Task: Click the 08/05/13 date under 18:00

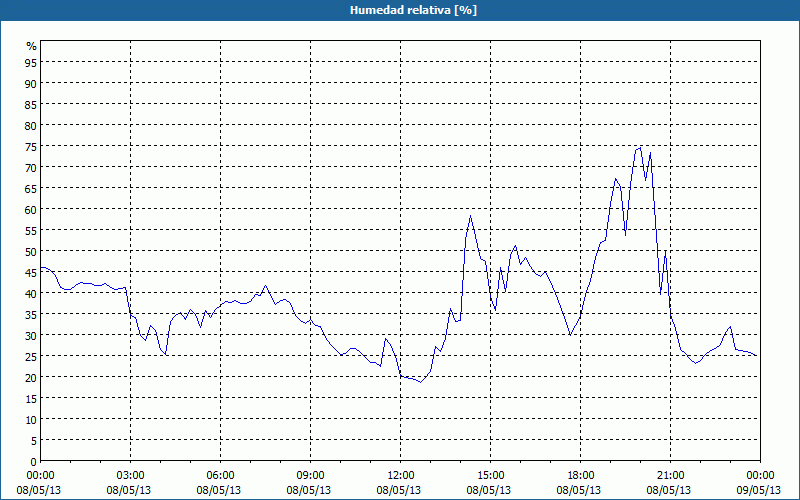Action: point(579,490)
